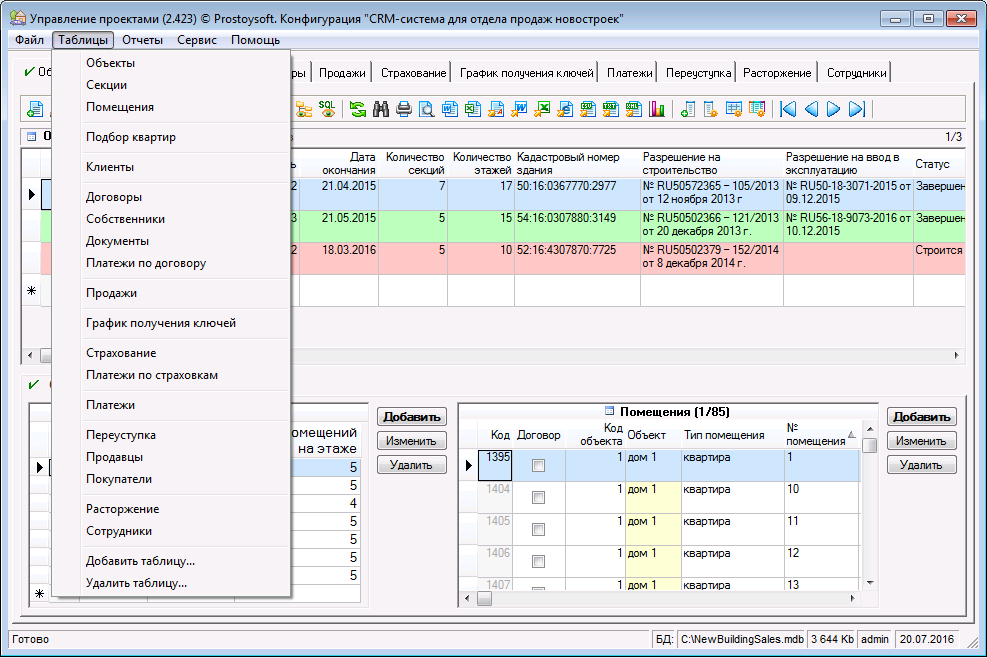Export to CSV file icon

[588, 109]
